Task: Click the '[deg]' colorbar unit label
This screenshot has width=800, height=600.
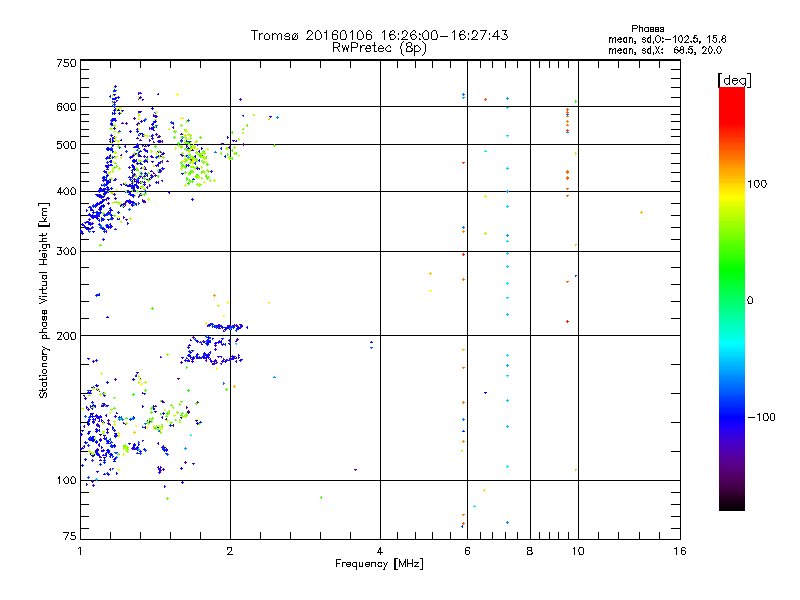Action: pos(734,80)
